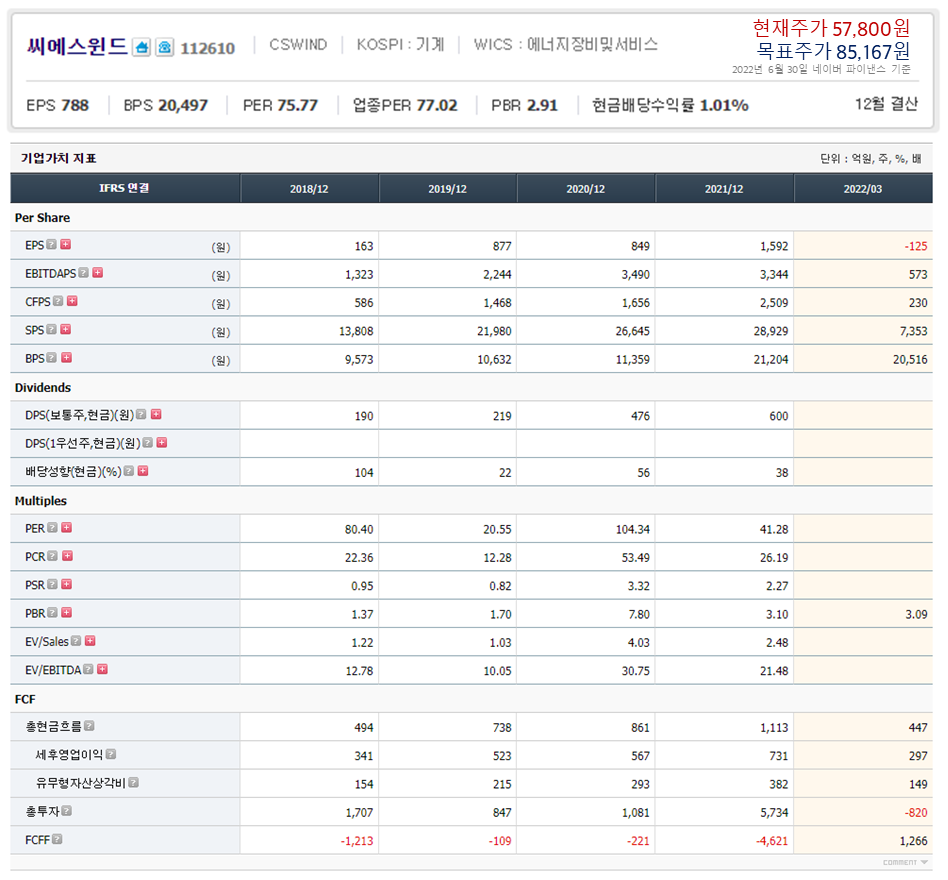Show help for the PSR row

pyautogui.click(x=53, y=584)
